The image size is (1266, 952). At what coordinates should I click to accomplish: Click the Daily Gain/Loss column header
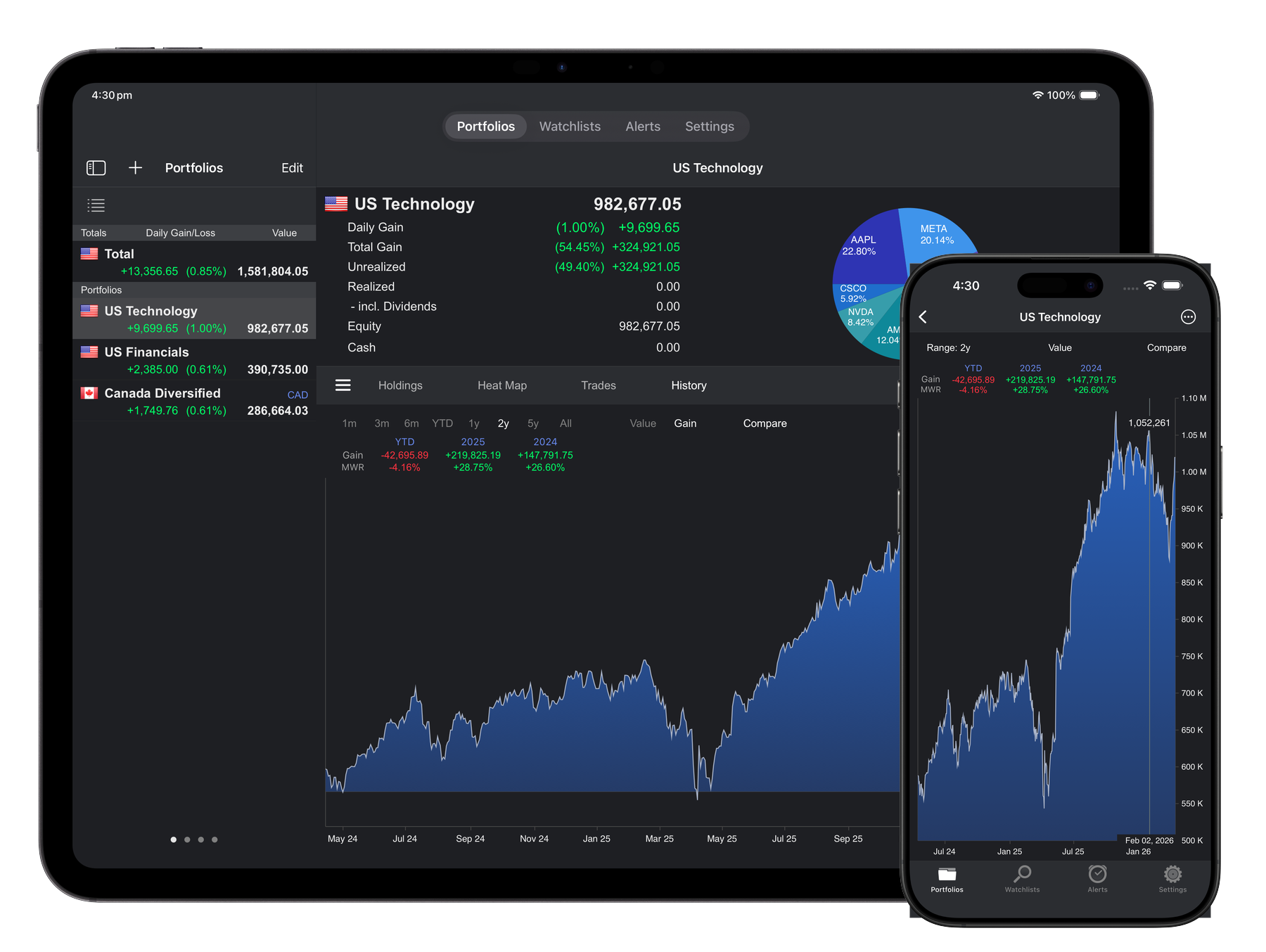click(180, 233)
